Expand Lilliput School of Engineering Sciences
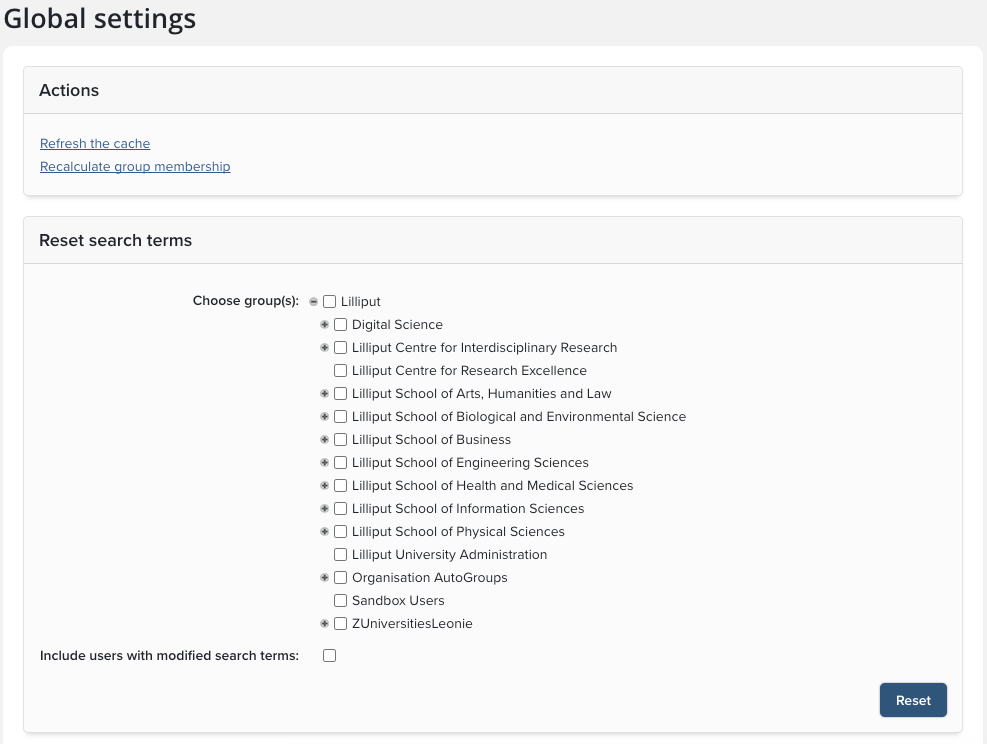Screen dimensions: 987x744 (324, 463)
